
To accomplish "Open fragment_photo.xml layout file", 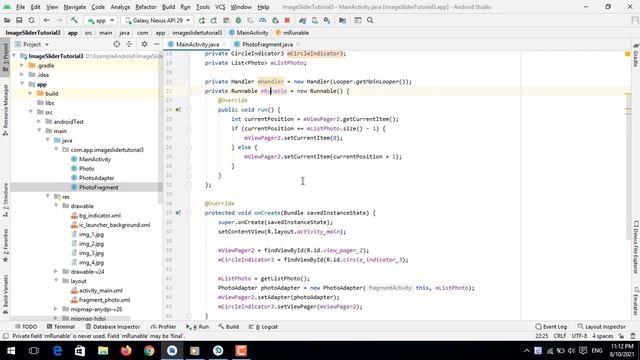I will tap(104, 300).
